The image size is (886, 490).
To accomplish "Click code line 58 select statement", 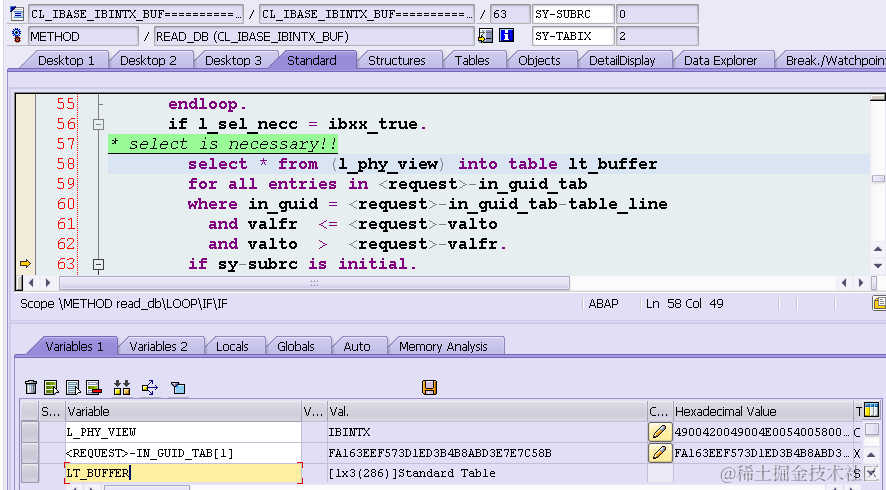I will pos(423,164).
